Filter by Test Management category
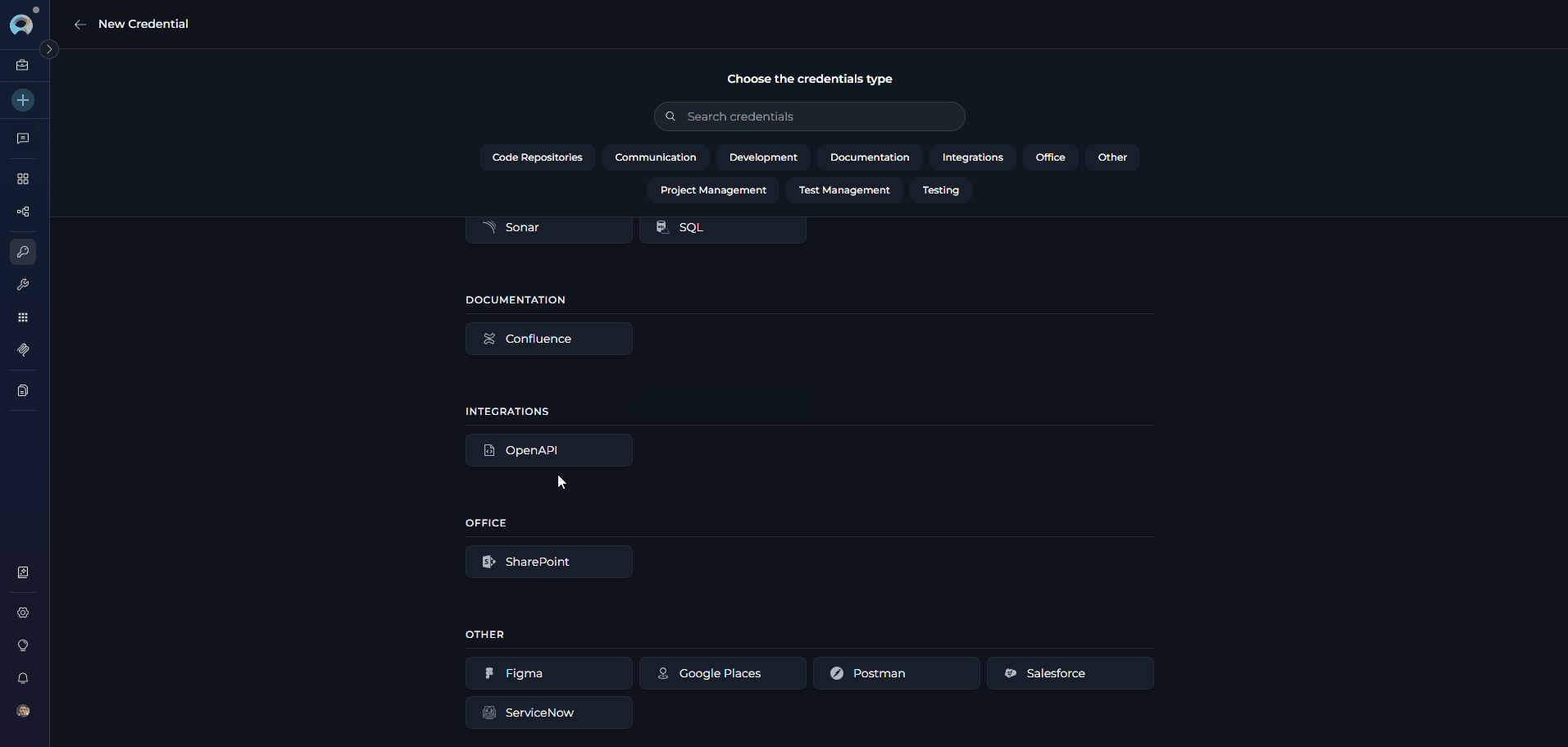The image size is (1568, 747). [844, 190]
